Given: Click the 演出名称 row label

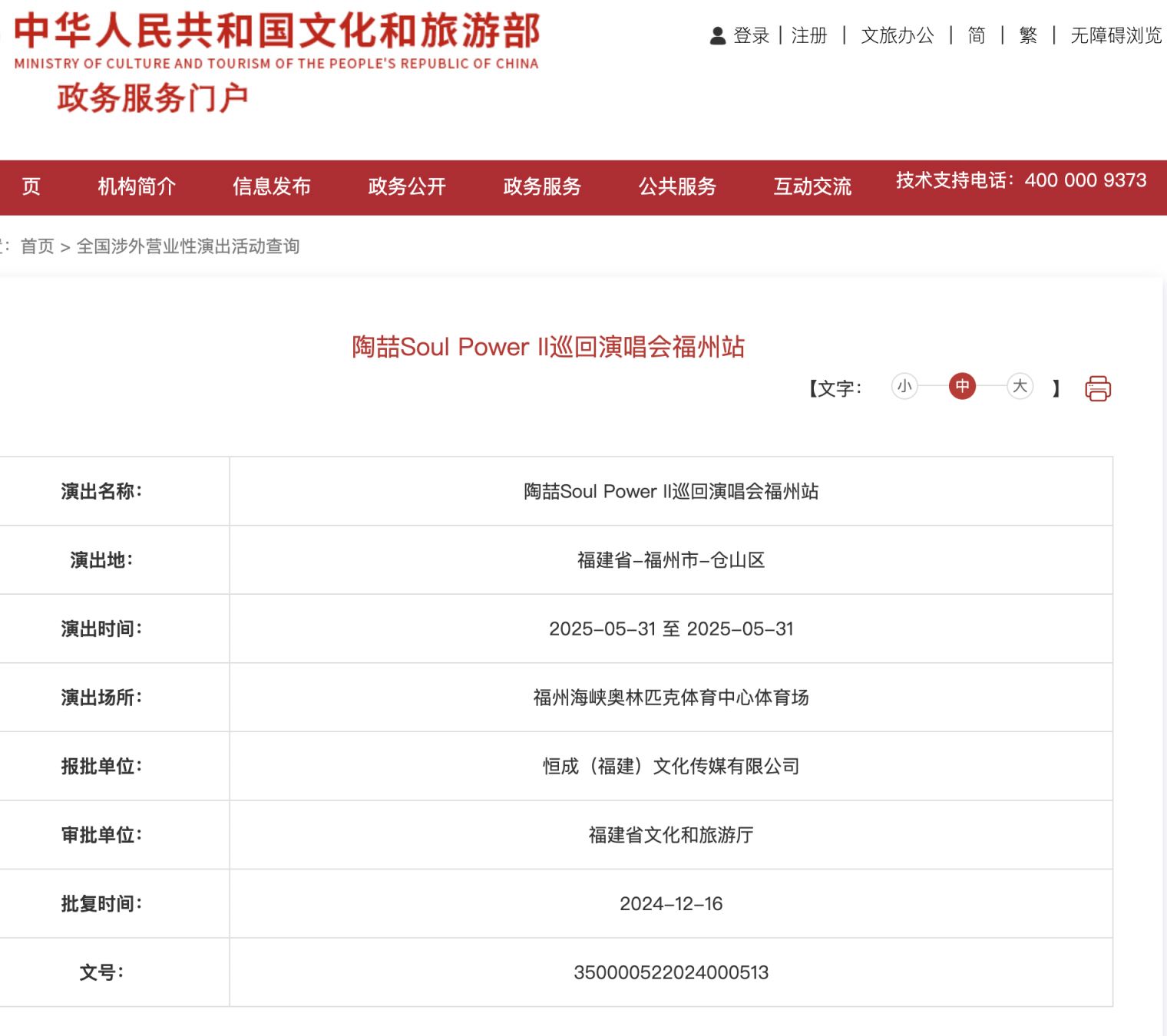Looking at the screenshot, I should click(101, 491).
